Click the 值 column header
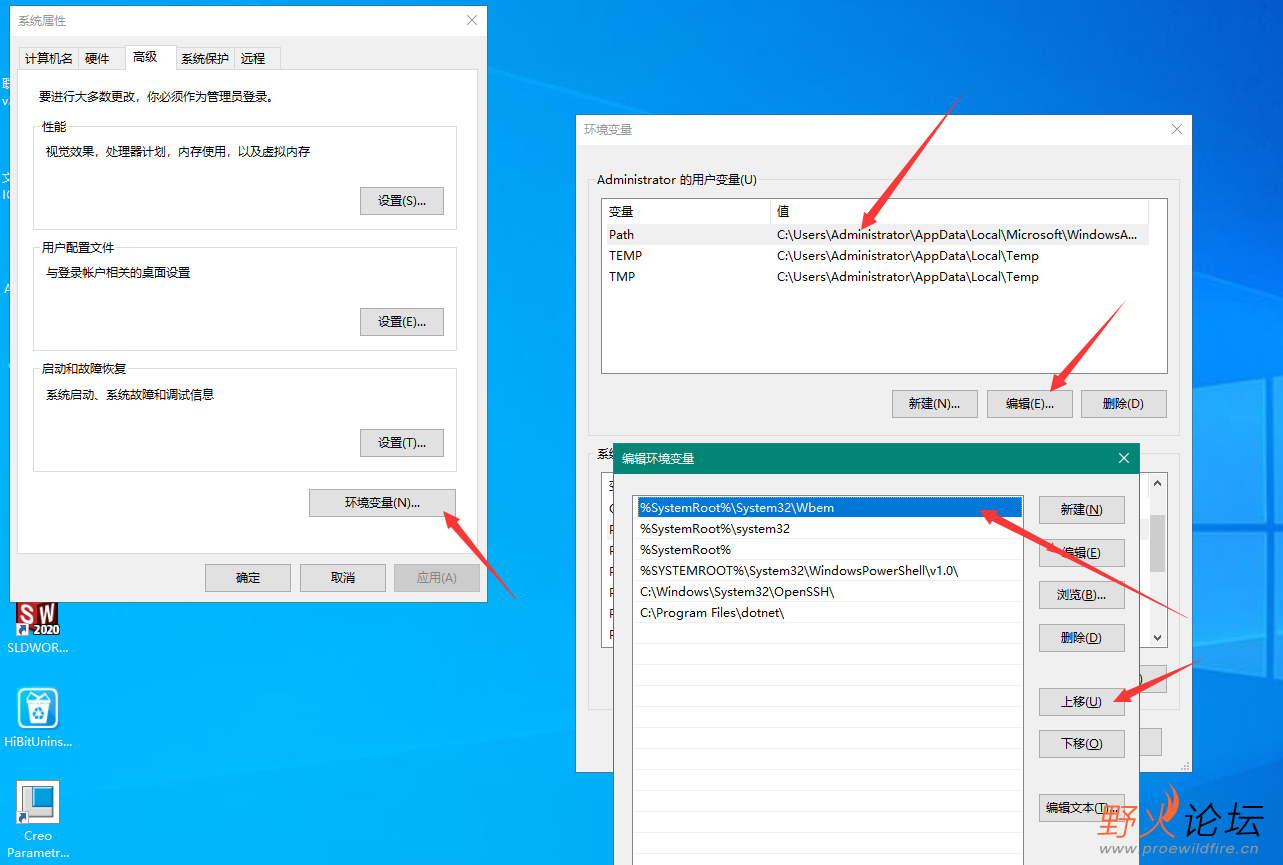 pyautogui.click(x=960, y=212)
